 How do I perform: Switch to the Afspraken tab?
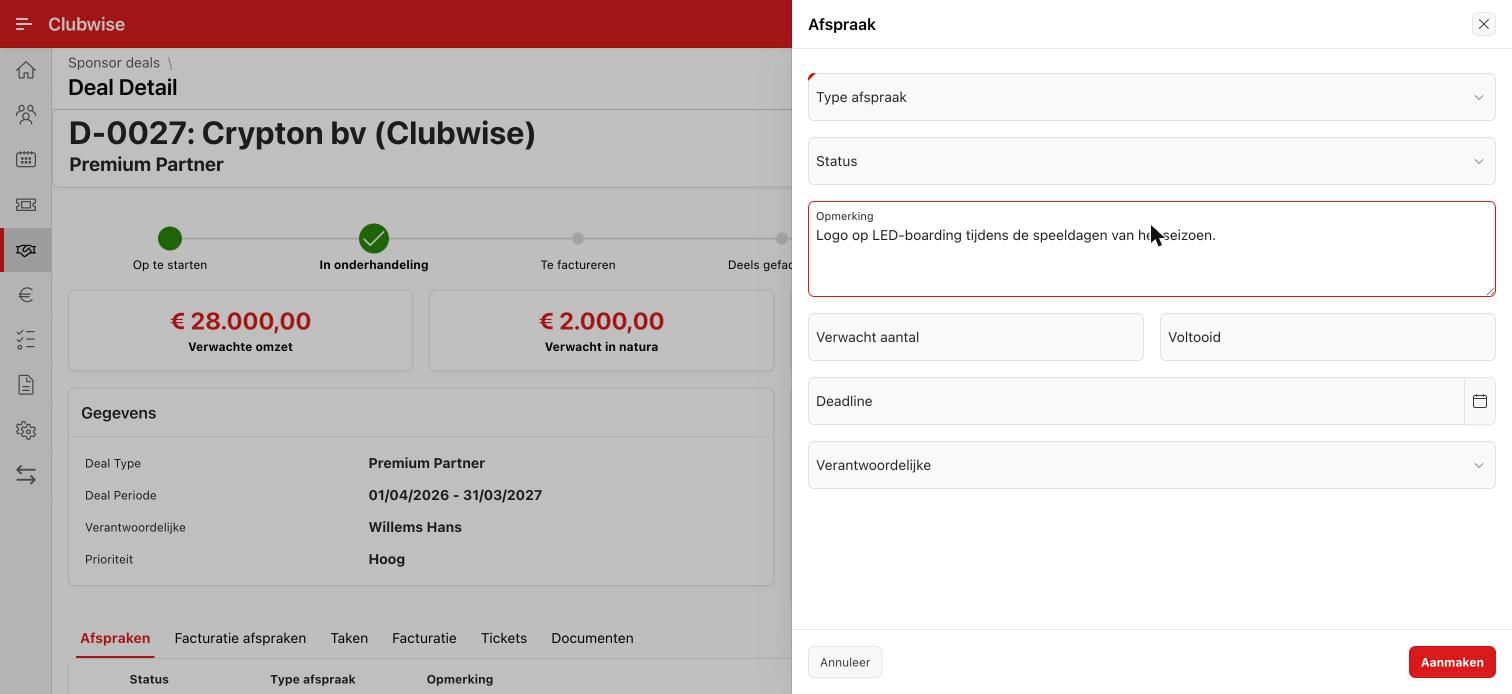pos(115,638)
